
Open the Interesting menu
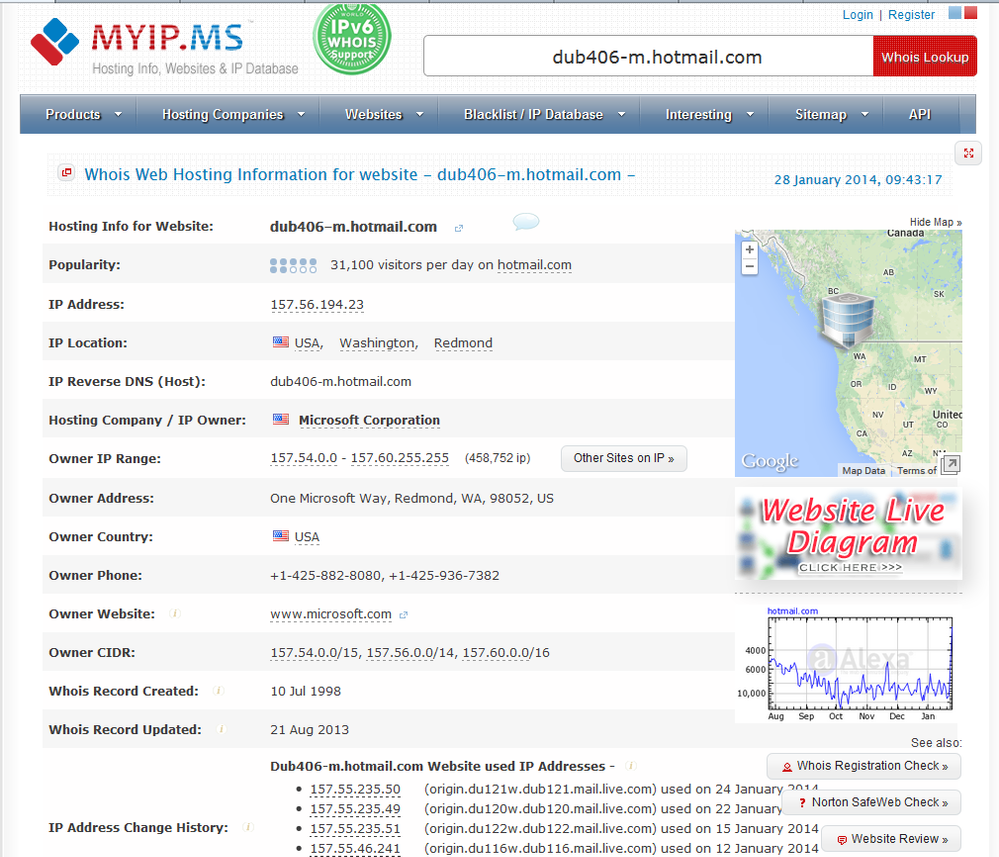tap(698, 115)
